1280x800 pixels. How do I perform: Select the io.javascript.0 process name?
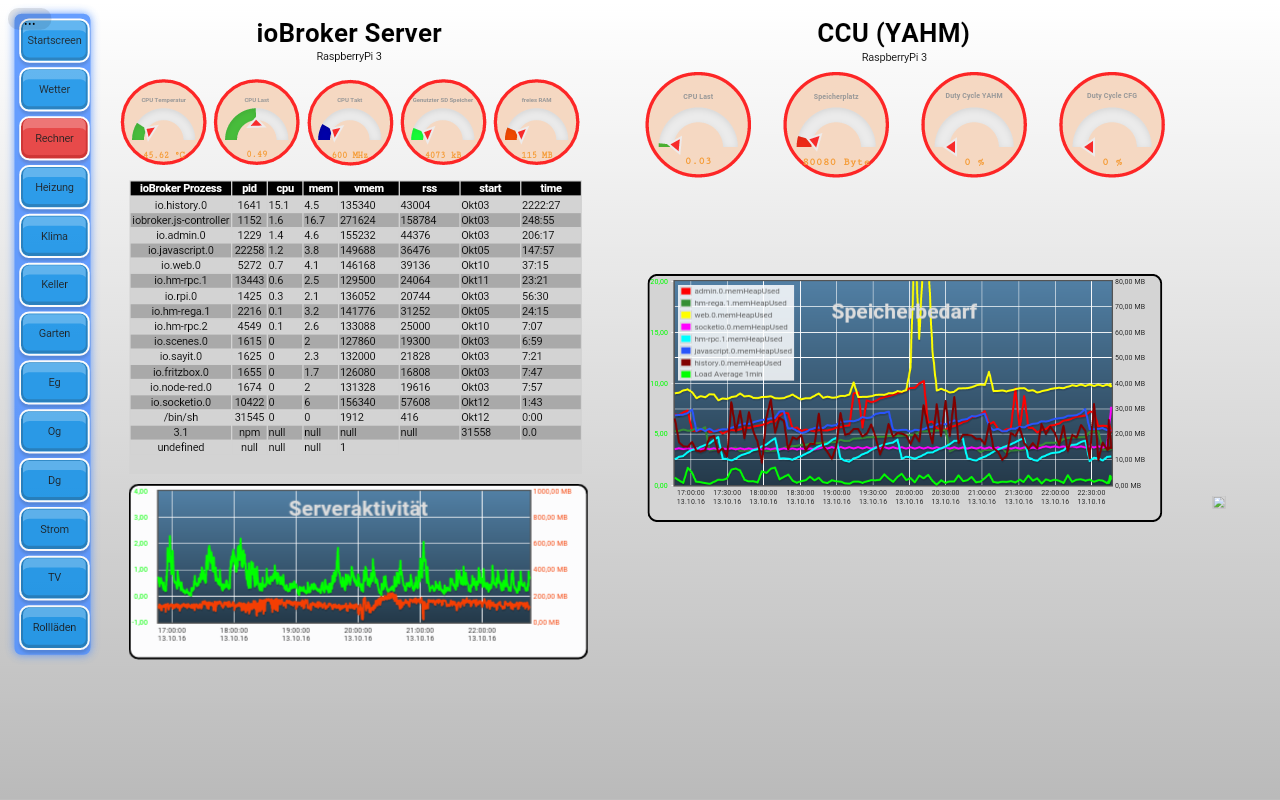[181, 250]
